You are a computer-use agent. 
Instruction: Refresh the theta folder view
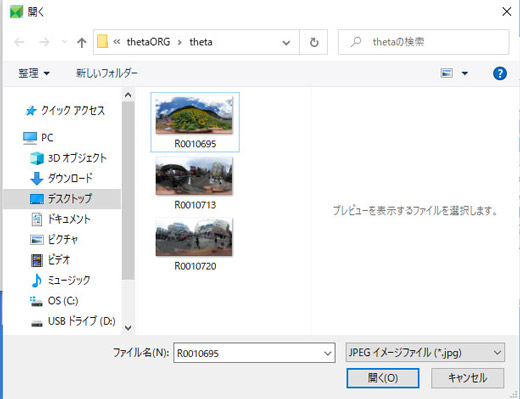click(x=314, y=42)
